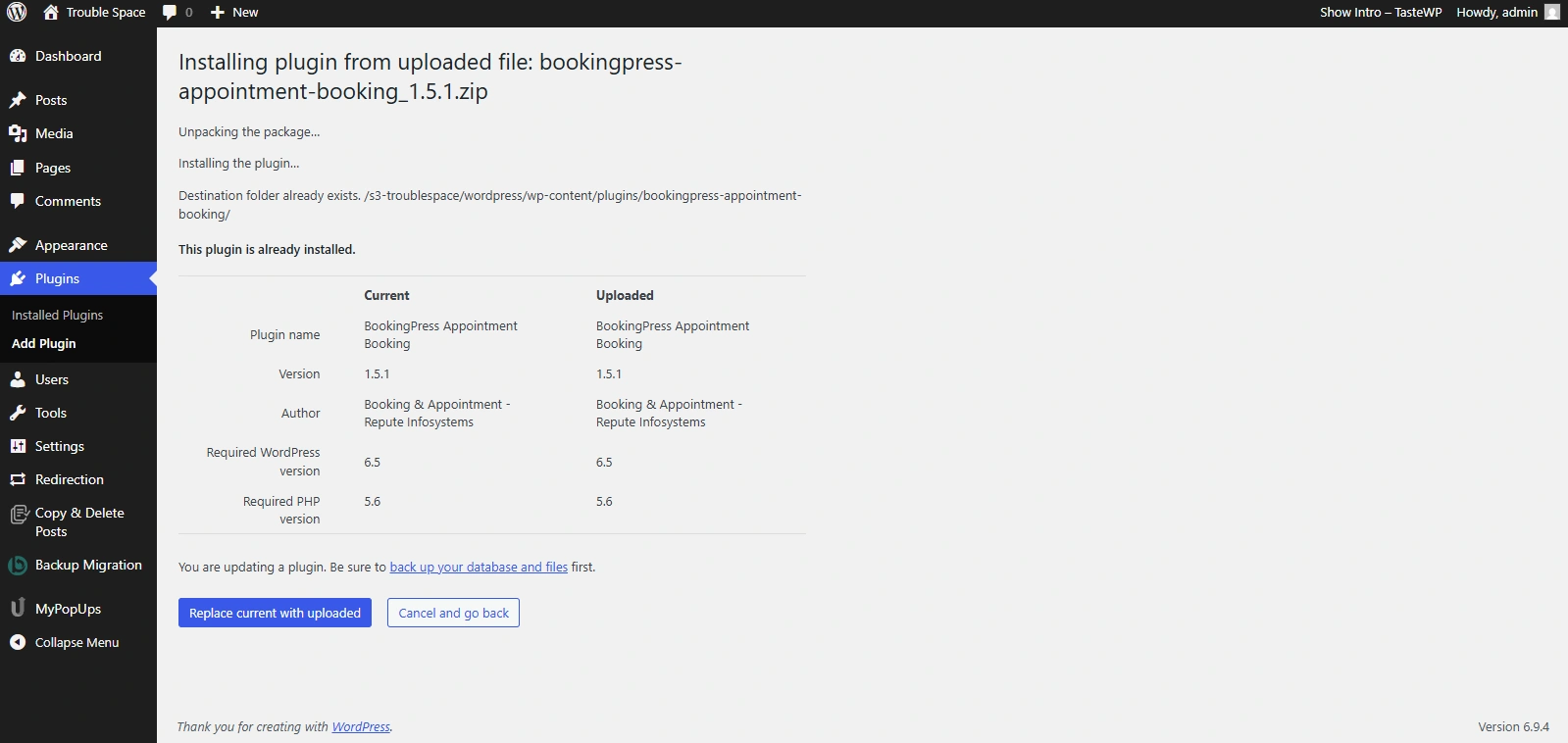
Task: Click the Redirection arrows icon
Action: coord(18,479)
